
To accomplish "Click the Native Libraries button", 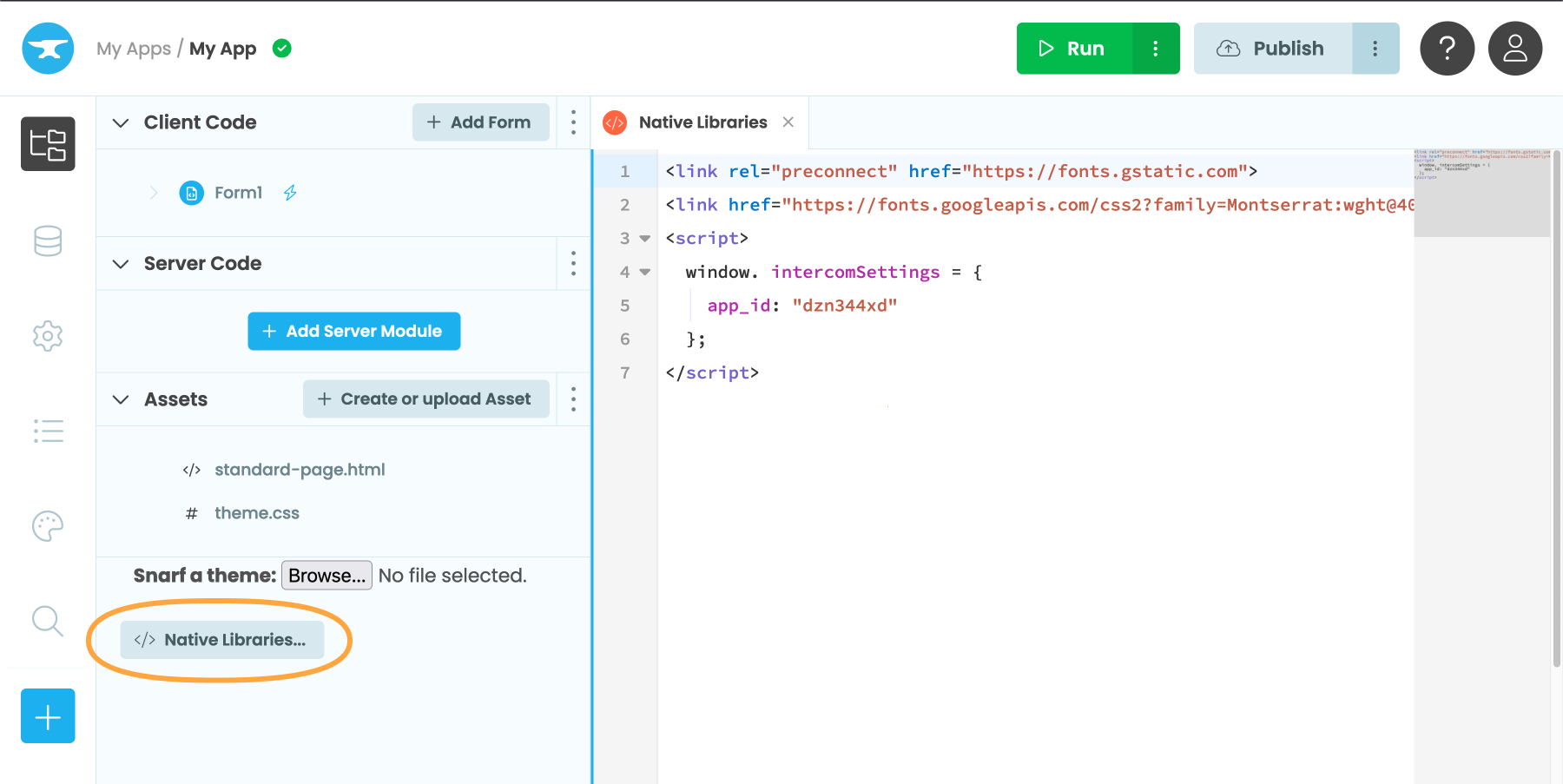I will tap(222, 639).
